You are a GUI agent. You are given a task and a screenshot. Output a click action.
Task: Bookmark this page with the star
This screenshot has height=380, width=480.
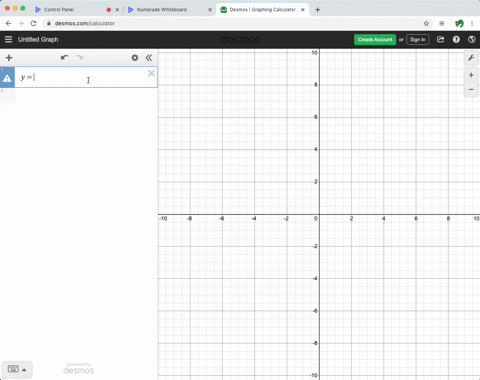click(x=426, y=23)
